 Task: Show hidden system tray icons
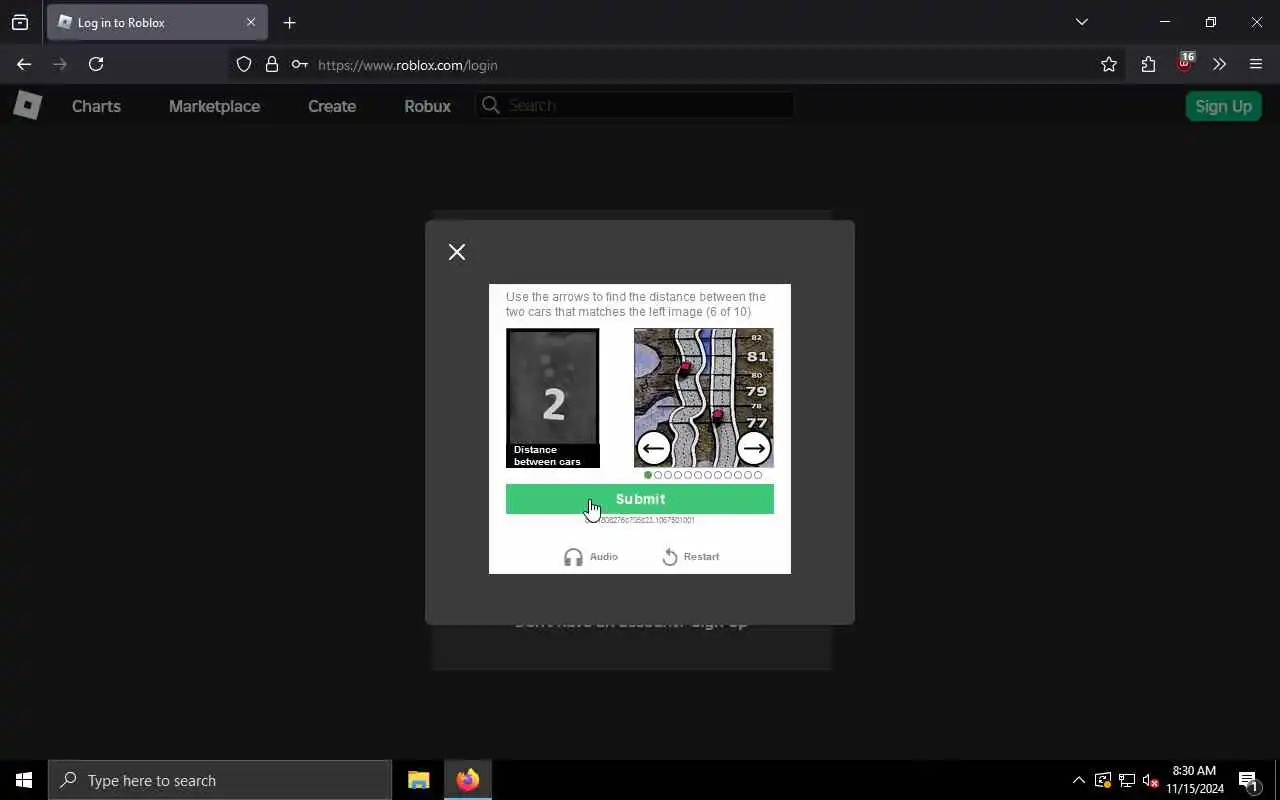point(1078,780)
